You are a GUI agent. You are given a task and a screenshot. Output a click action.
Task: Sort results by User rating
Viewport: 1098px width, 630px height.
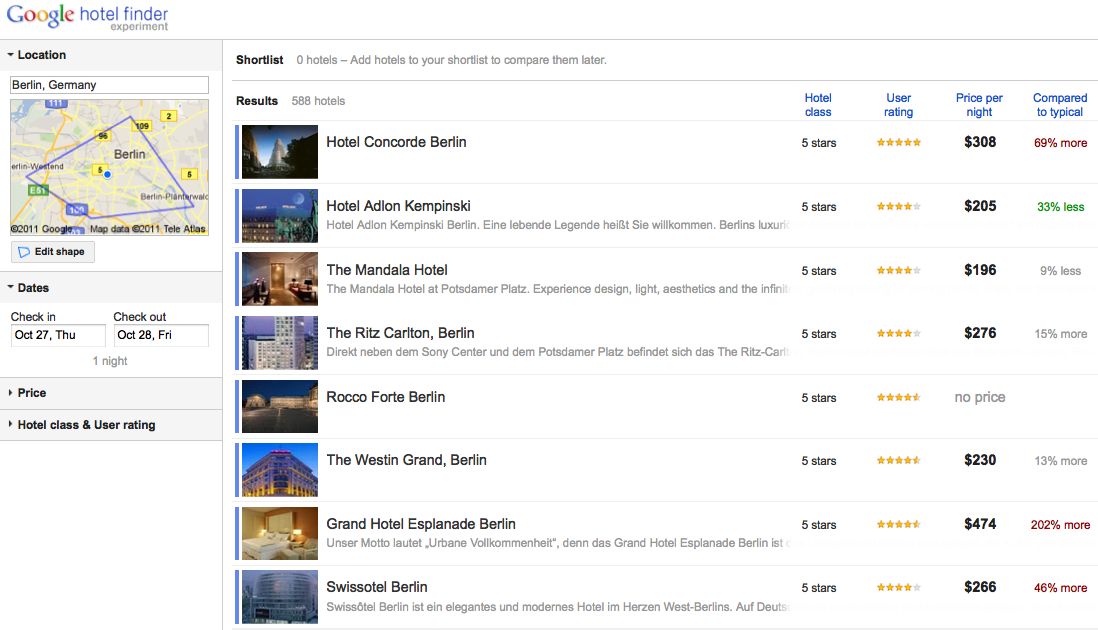pos(898,105)
